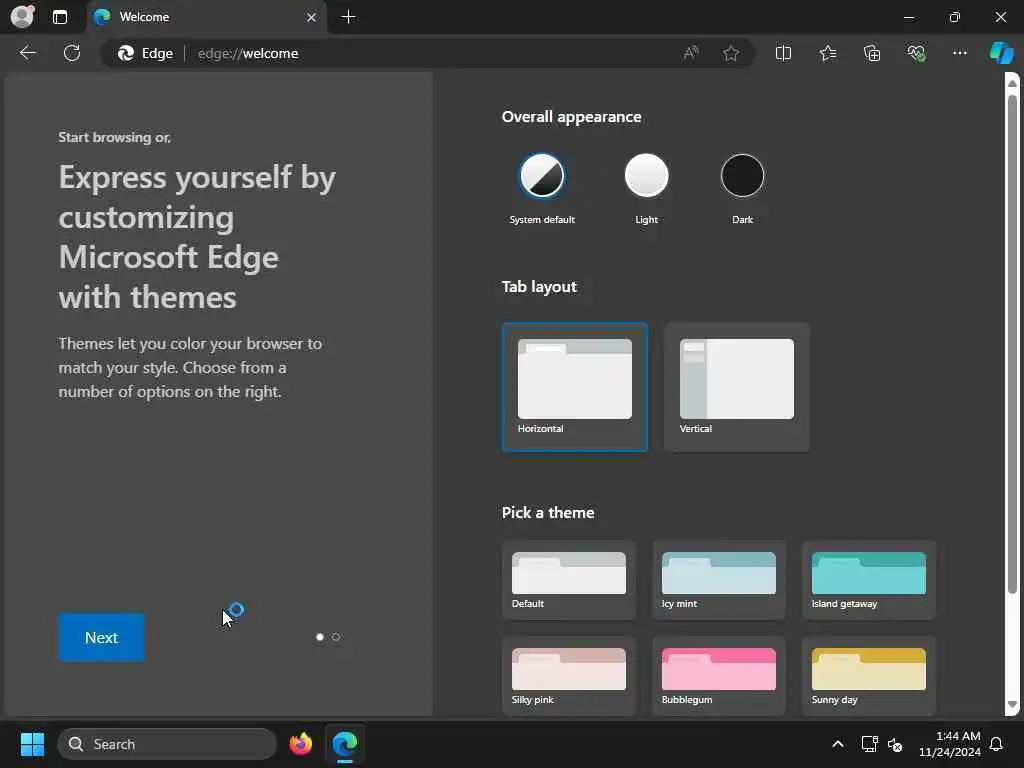Screen dimensions: 1024x768
Task: Open the tab actions menu icon
Action: pos(59,17)
